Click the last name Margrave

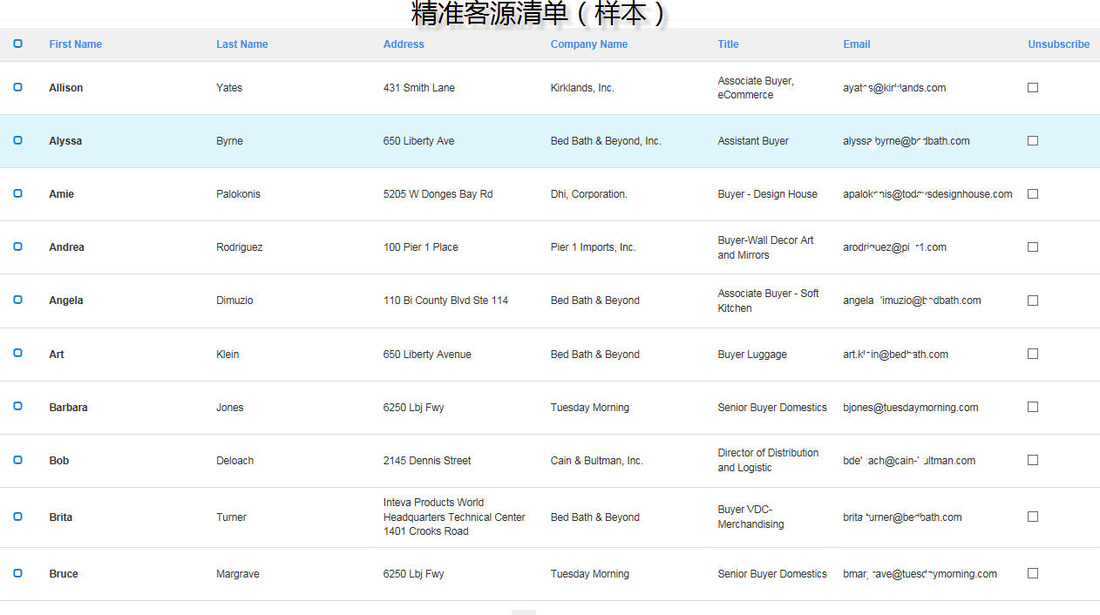pos(237,574)
